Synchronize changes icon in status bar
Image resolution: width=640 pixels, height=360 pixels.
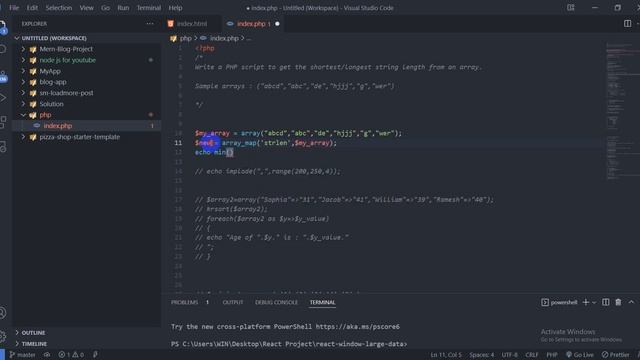click(x=47, y=355)
